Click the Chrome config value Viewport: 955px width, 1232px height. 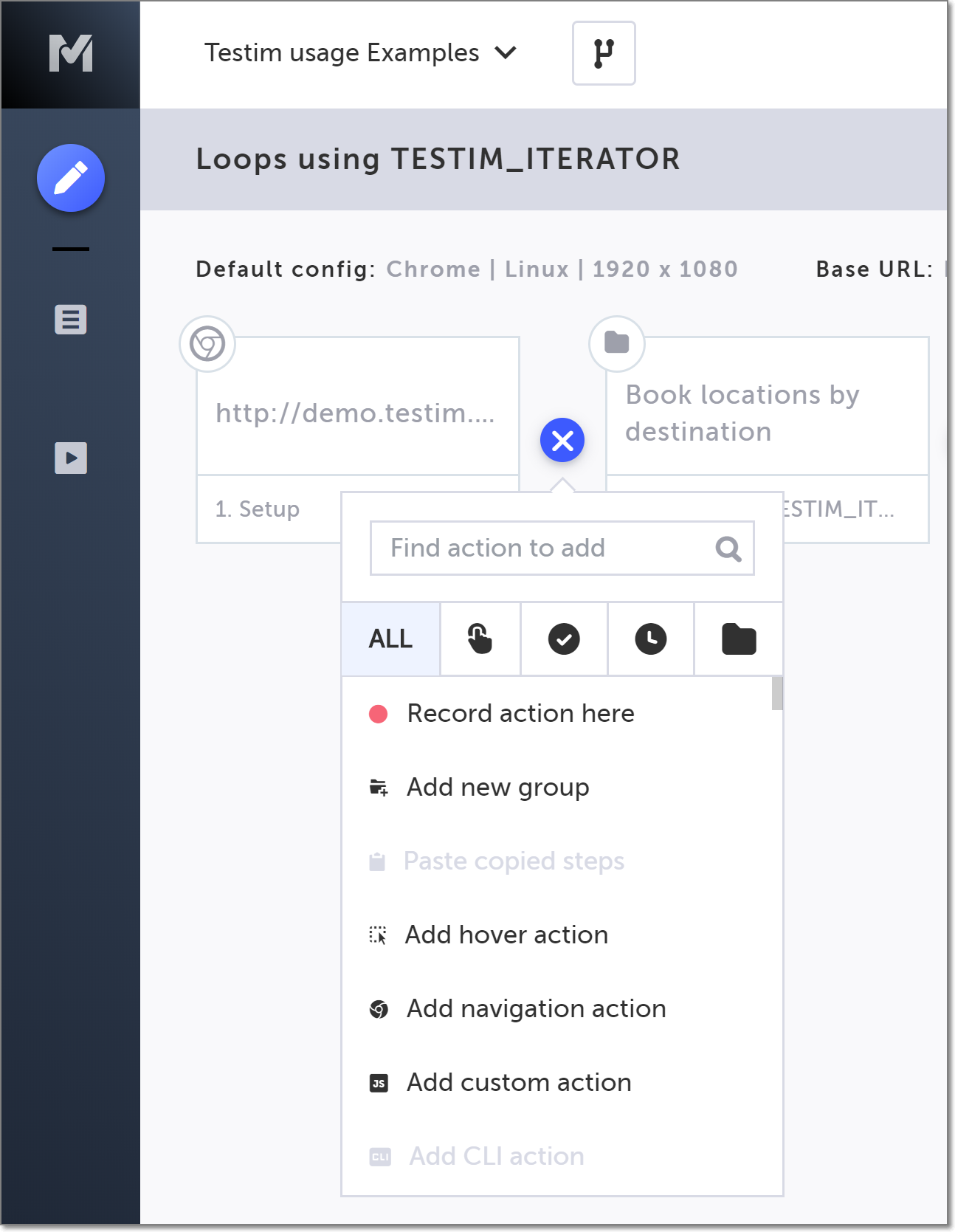click(433, 269)
